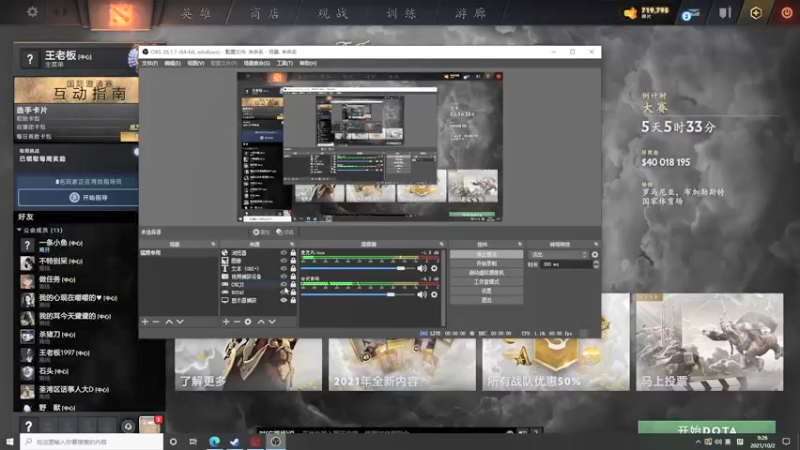Pop out the 控件 dock panel icon

coord(520,244)
